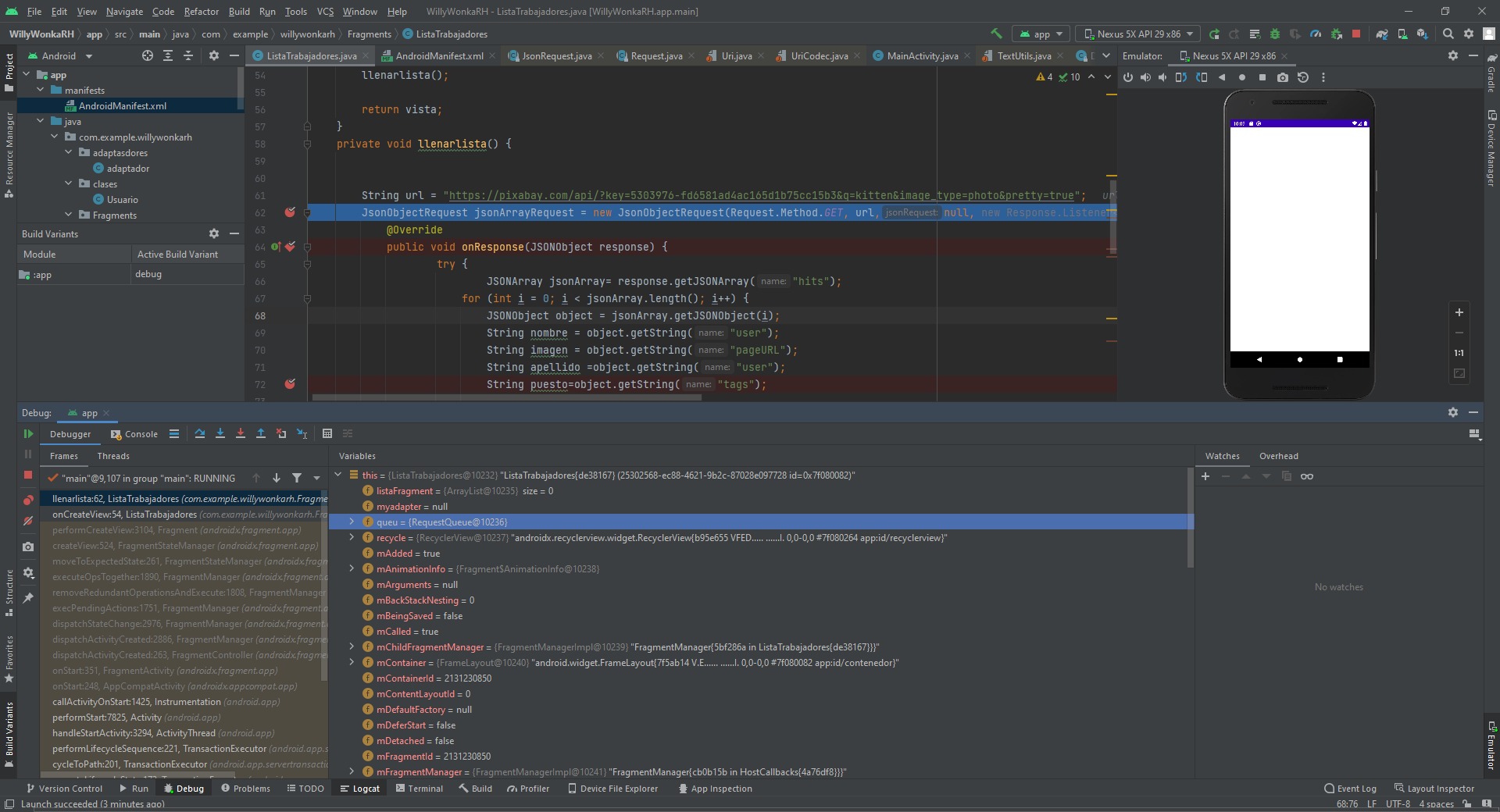Image resolution: width=1500 pixels, height=812 pixels.
Task: Click Attach Debugger to Android Process icon
Action: [x=1336, y=34]
